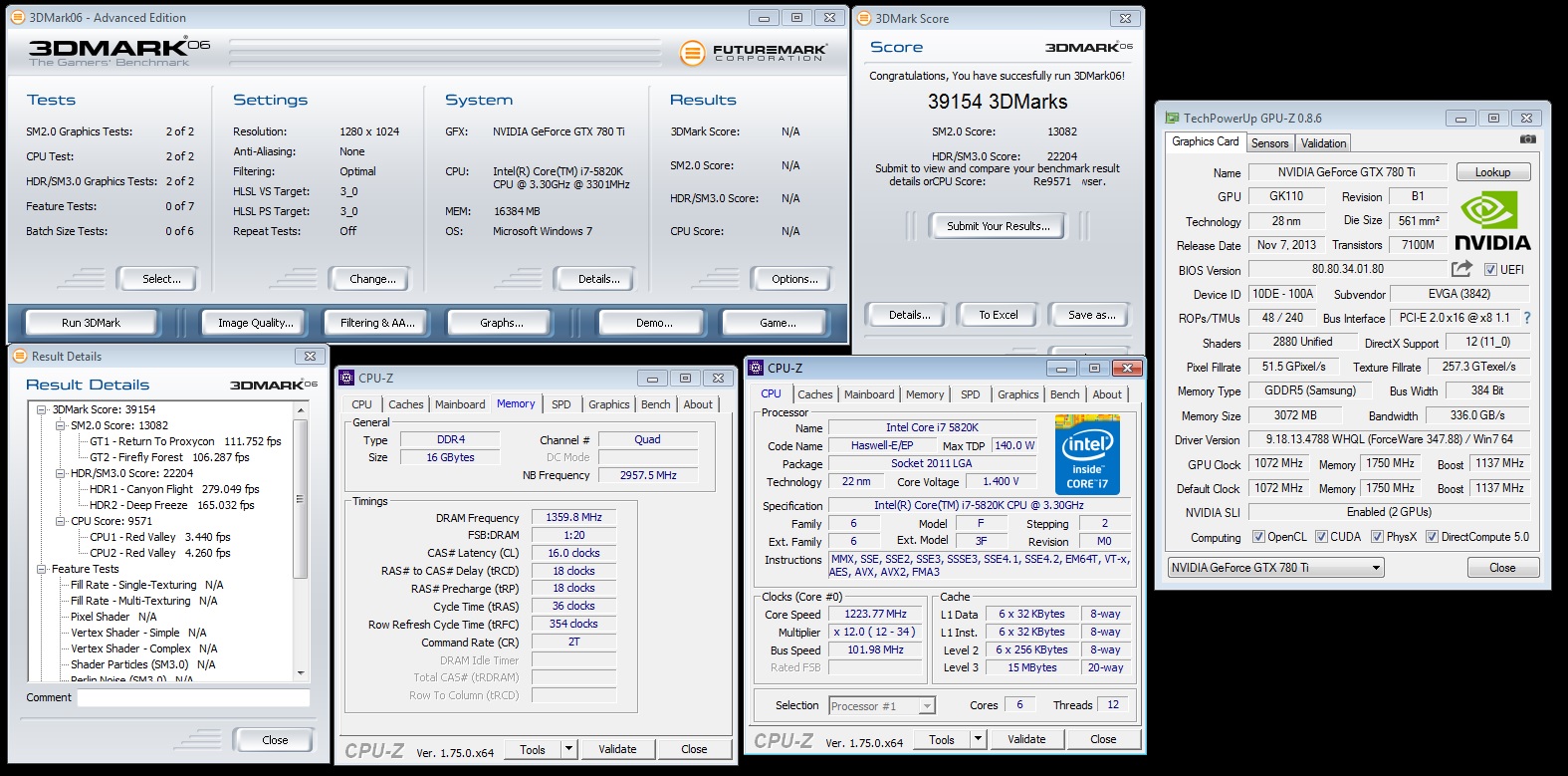Image resolution: width=1568 pixels, height=776 pixels.
Task: Click the NVIDIA logo in GPU-Z
Action: click(x=1492, y=221)
